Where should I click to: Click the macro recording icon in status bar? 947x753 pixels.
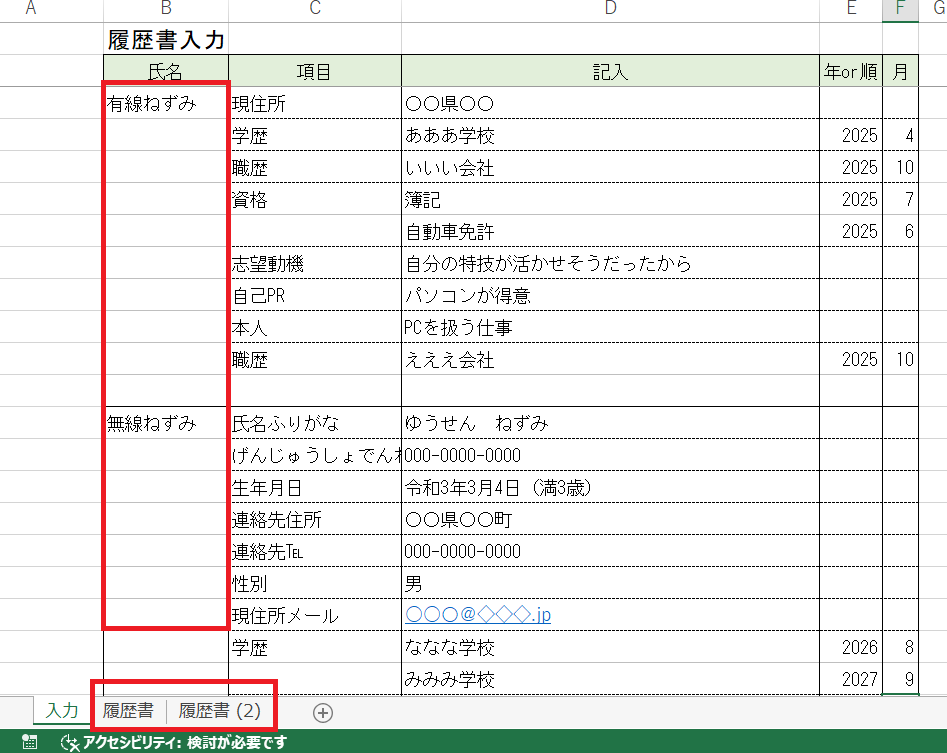(30, 742)
